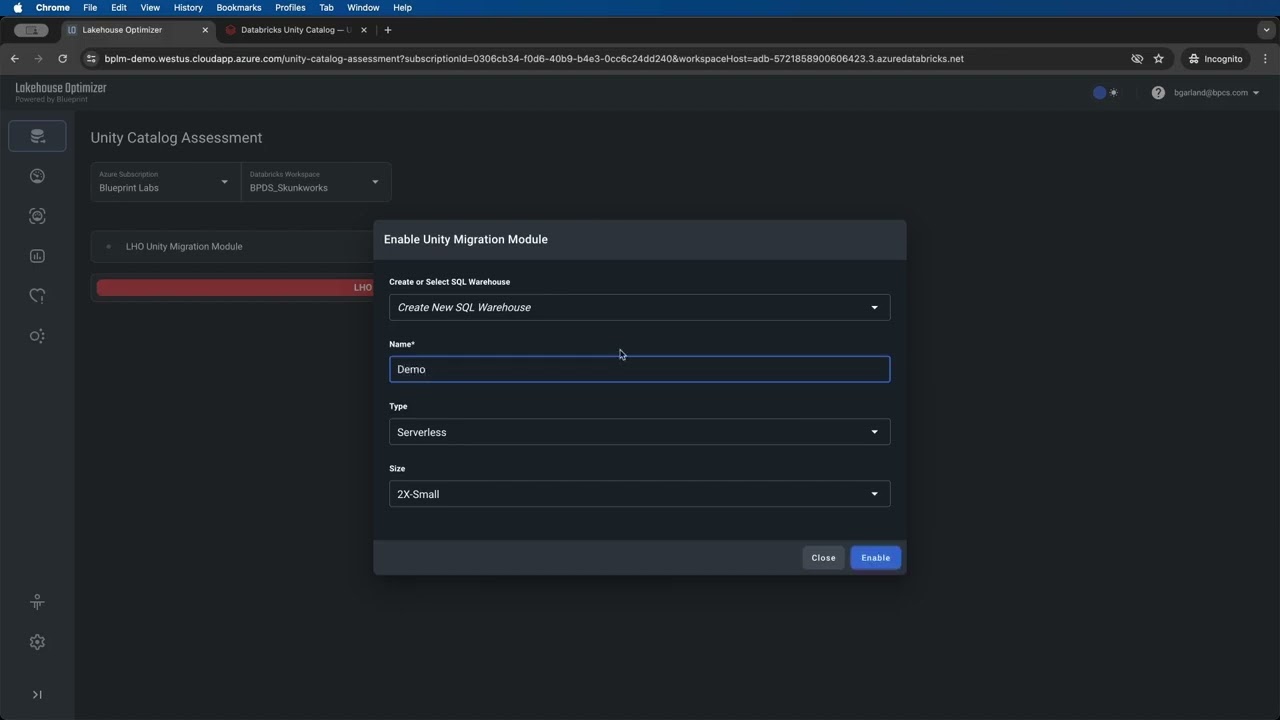Click the Lakehouse Optimizer logo
The width and height of the screenshot is (1280, 720).
(x=61, y=92)
